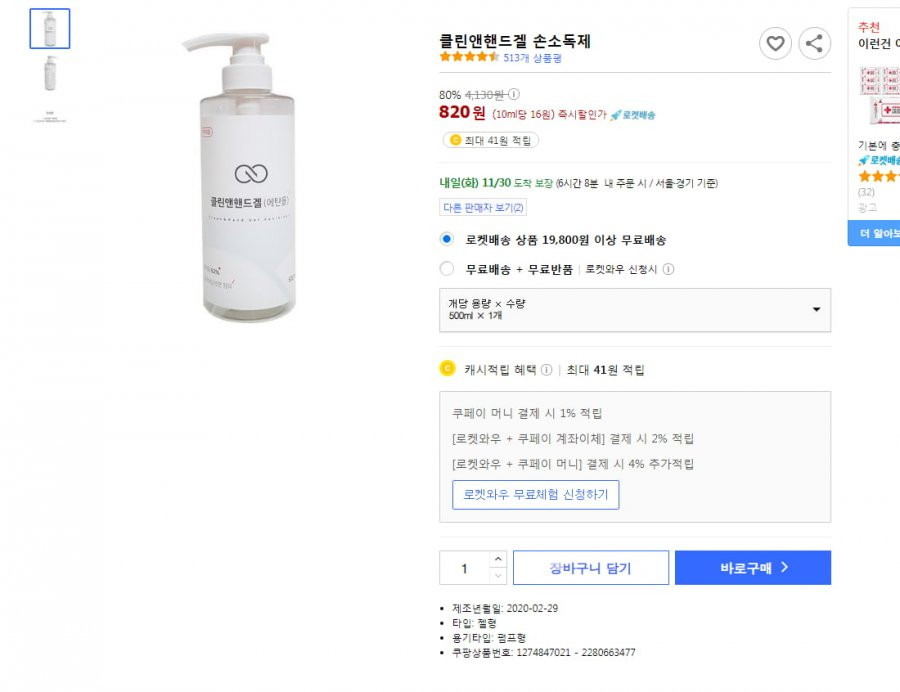Select 로켓배송 상품 19,800원 이상 무료배송 option
The height and width of the screenshot is (692, 900).
click(x=447, y=239)
